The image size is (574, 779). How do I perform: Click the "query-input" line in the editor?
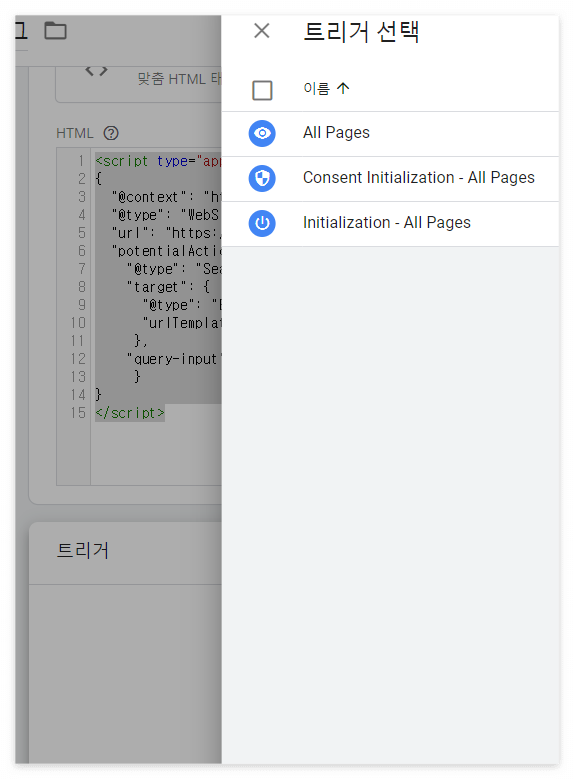coord(174,359)
